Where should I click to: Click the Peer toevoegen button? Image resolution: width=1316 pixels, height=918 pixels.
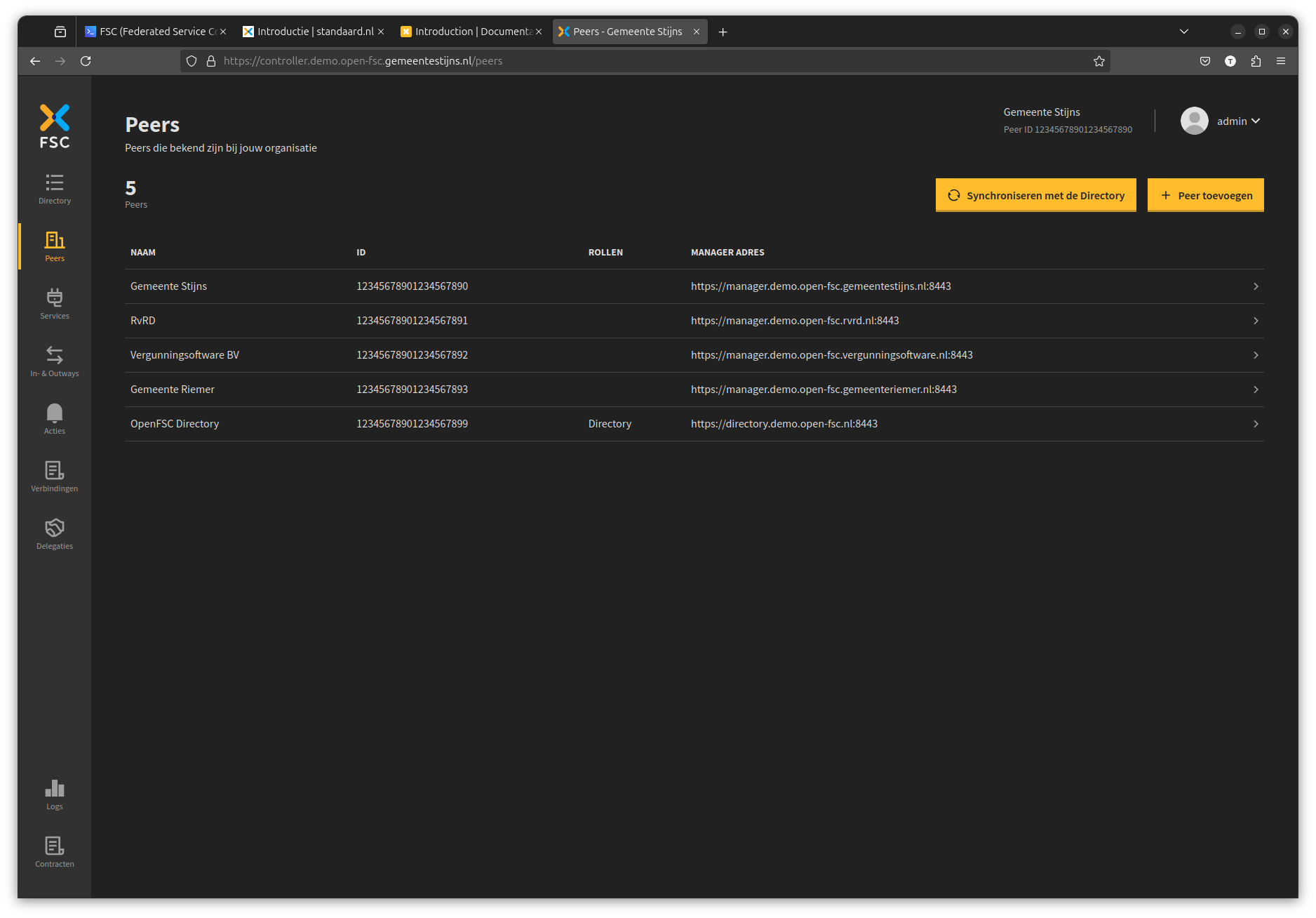click(x=1205, y=195)
